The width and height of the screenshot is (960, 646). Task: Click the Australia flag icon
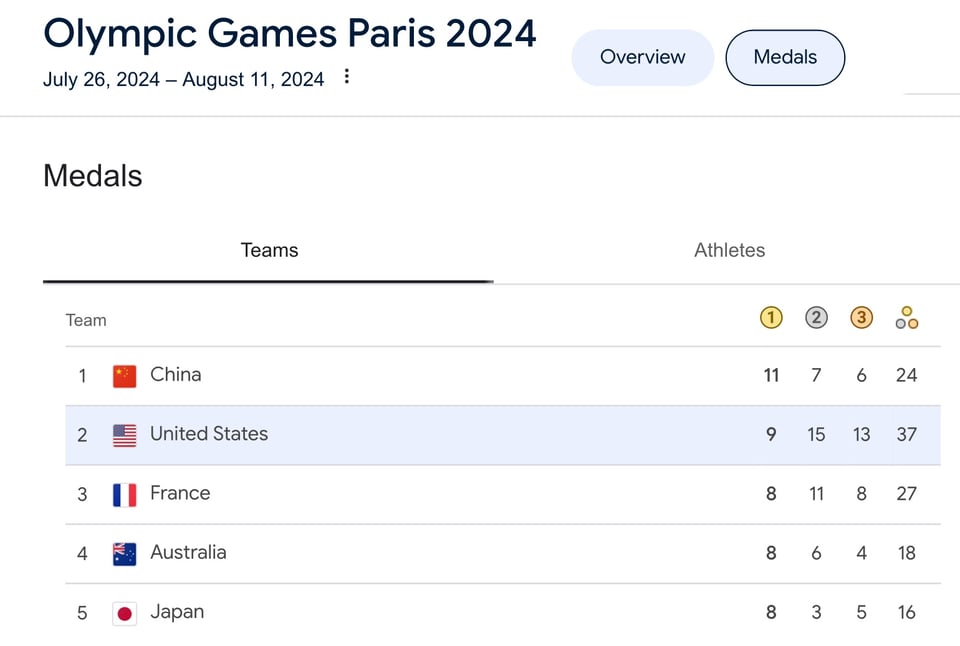125,553
